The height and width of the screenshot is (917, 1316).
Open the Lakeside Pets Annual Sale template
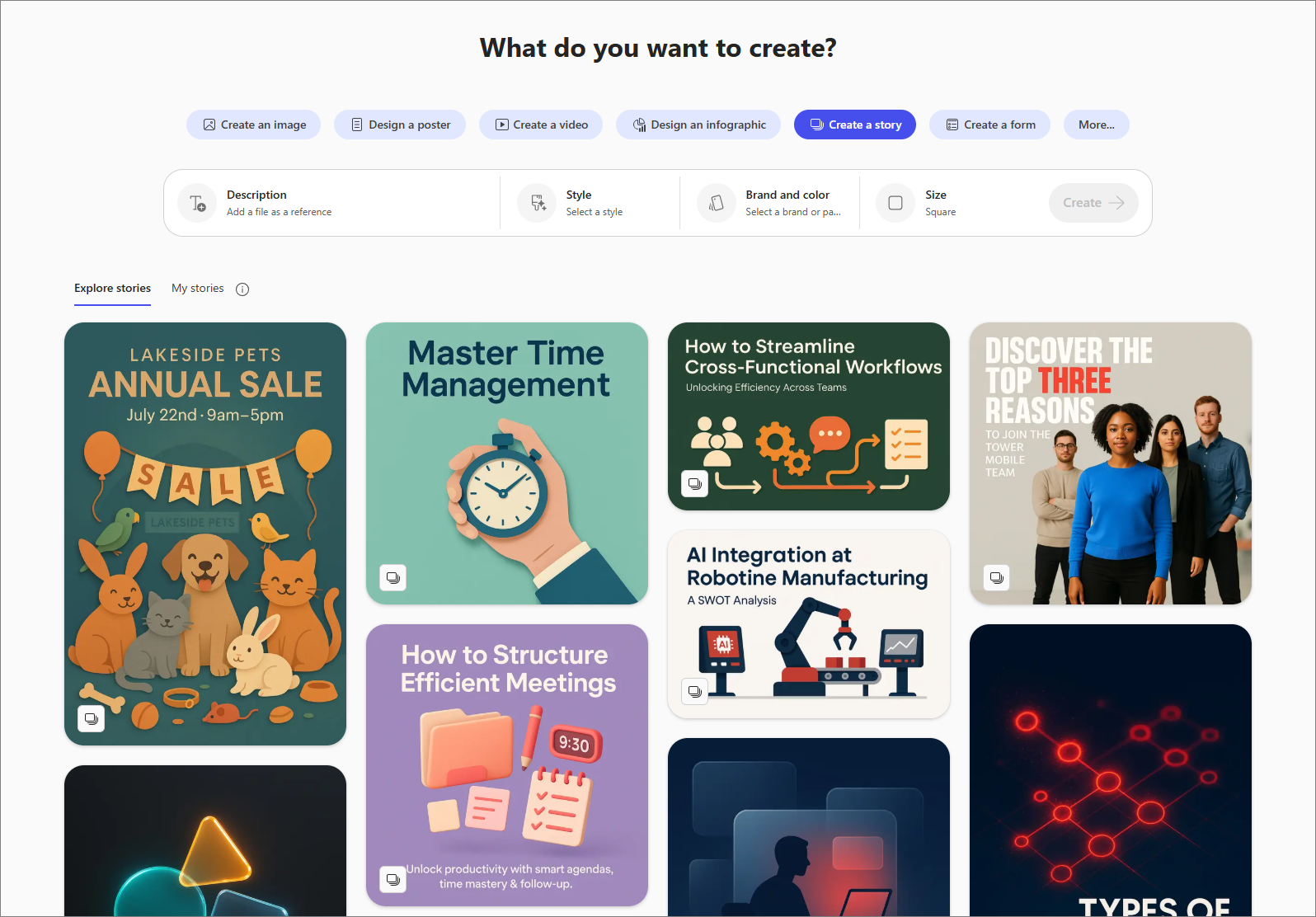click(x=205, y=534)
